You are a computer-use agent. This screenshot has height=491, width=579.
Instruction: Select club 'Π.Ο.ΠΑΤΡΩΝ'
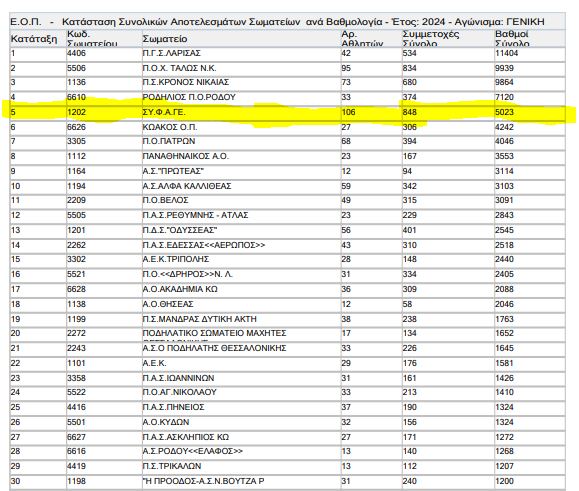[x=169, y=141]
